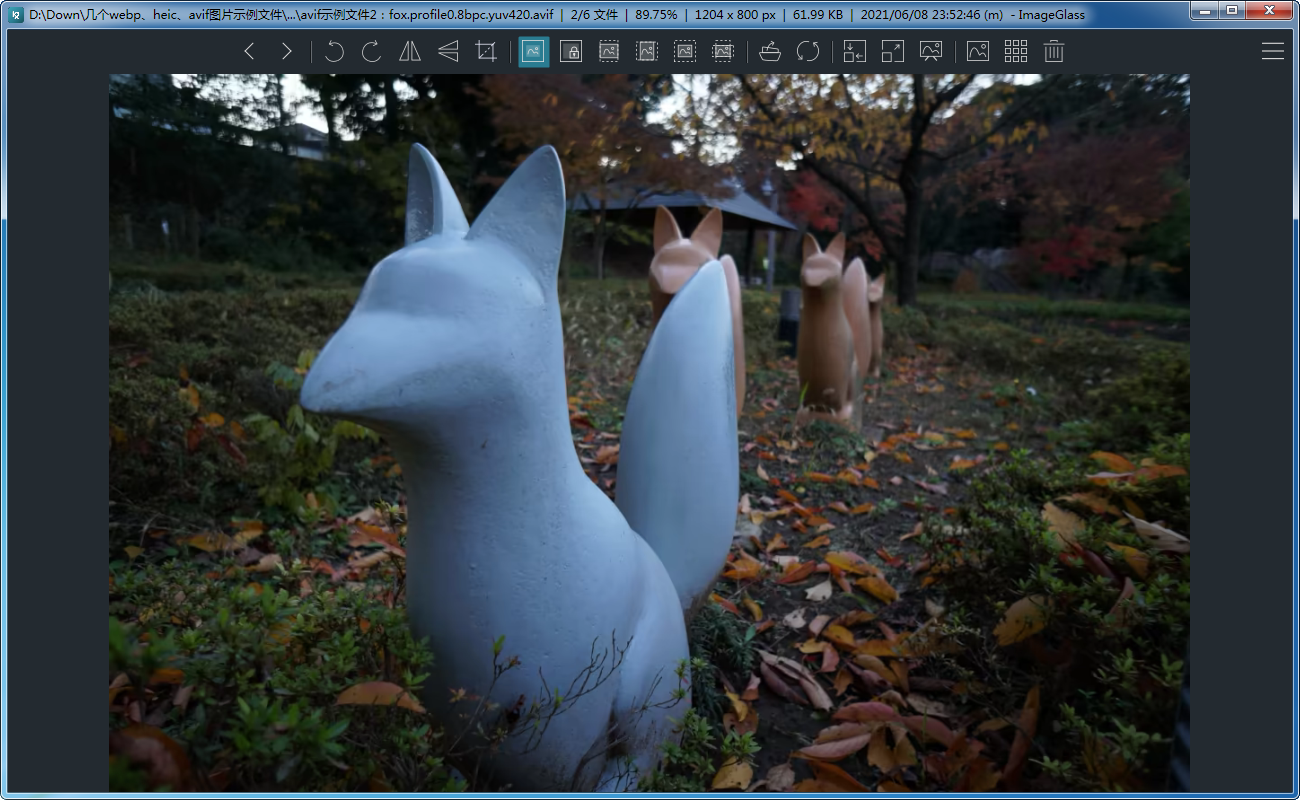Image resolution: width=1300 pixels, height=800 pixels.
Task: Switch to Scale to height mode
Action: (647, 52)
